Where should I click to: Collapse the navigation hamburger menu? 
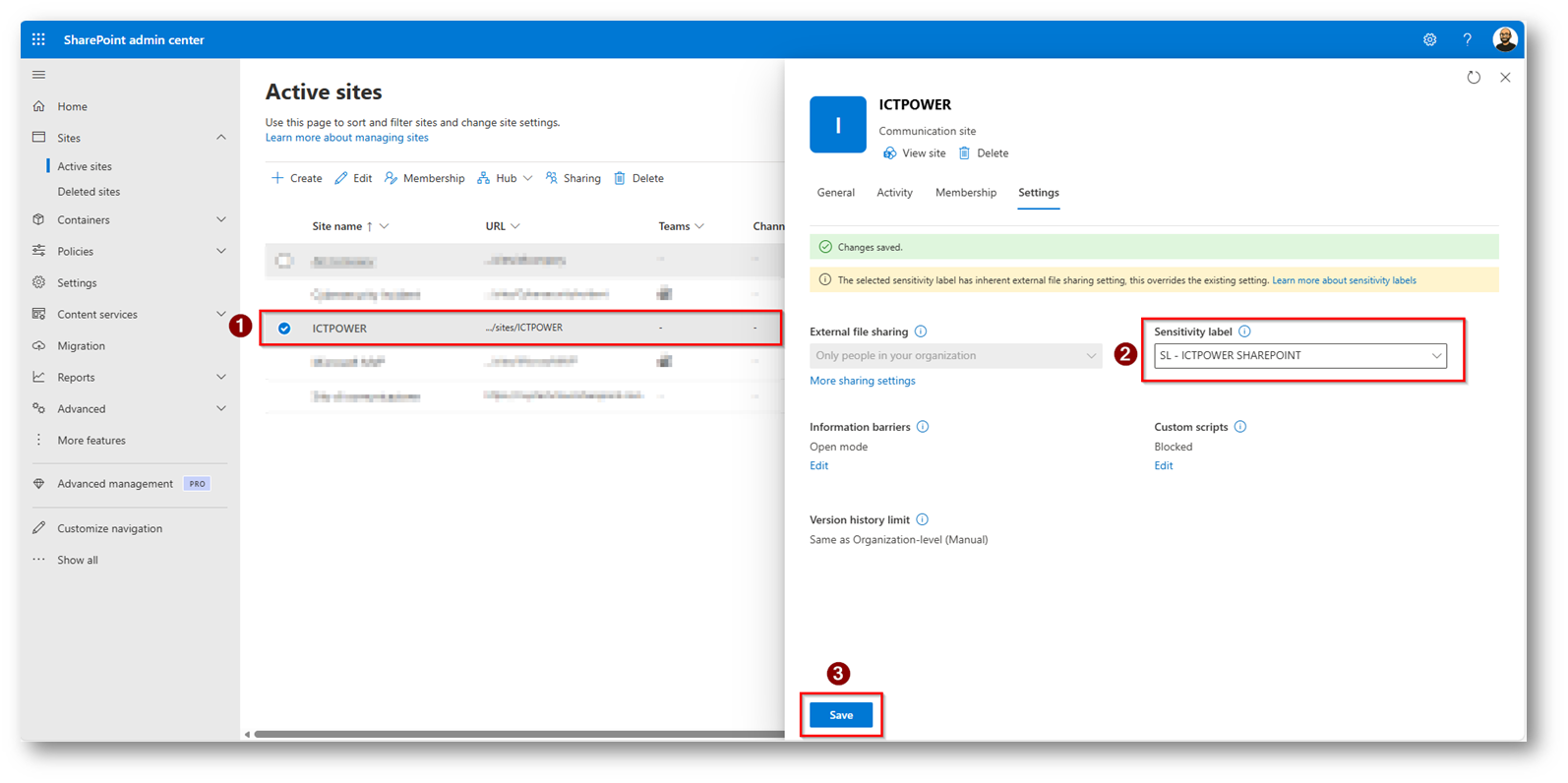38,75
